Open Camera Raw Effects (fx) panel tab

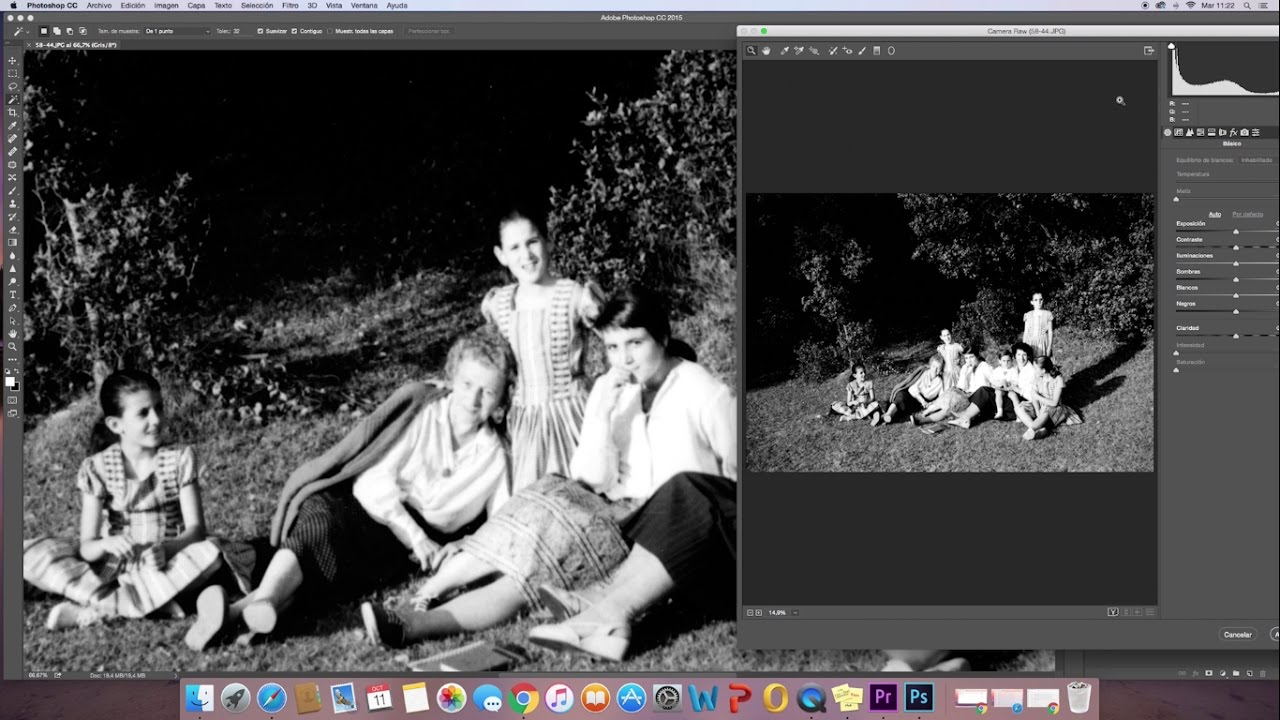(1233, 132)
